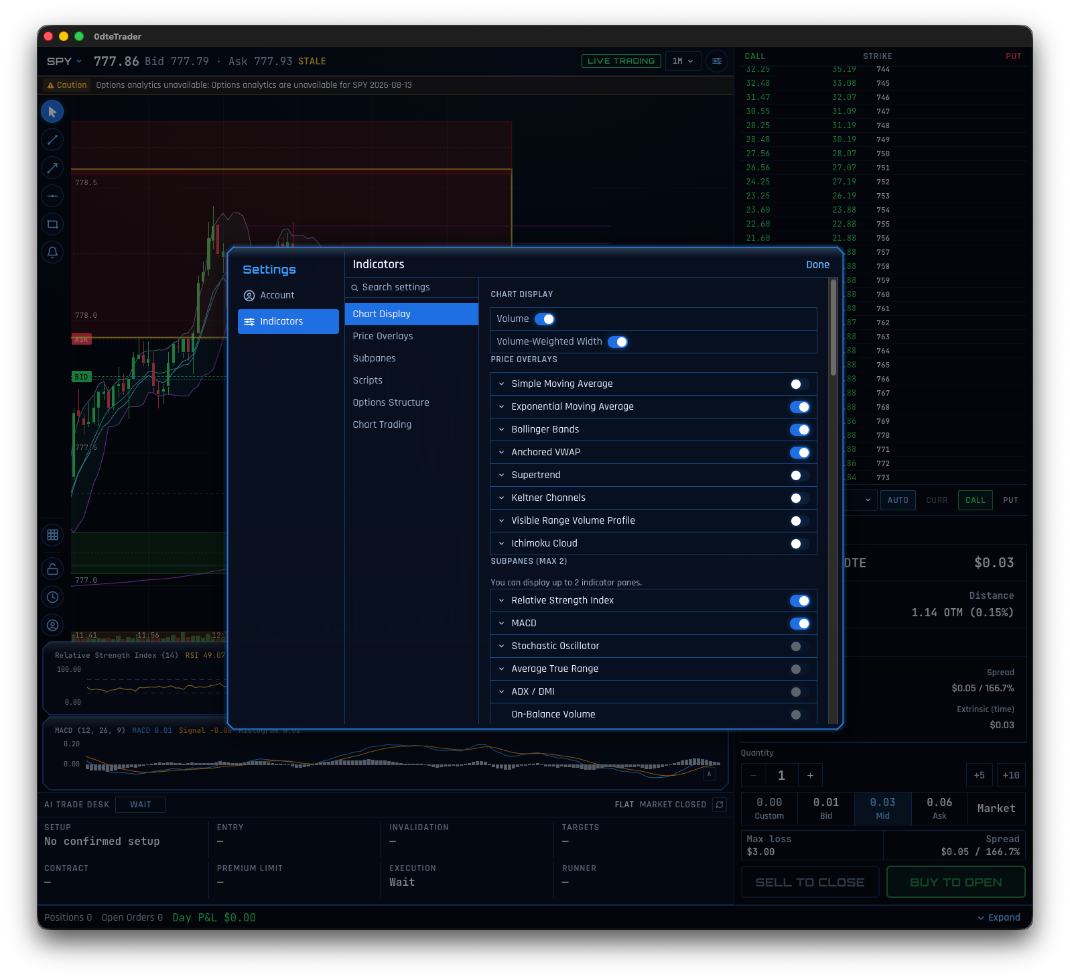The width and height of the screenshot is (1070, 979).
Task: Increase quantity with plus button
Action: point(810,776)
